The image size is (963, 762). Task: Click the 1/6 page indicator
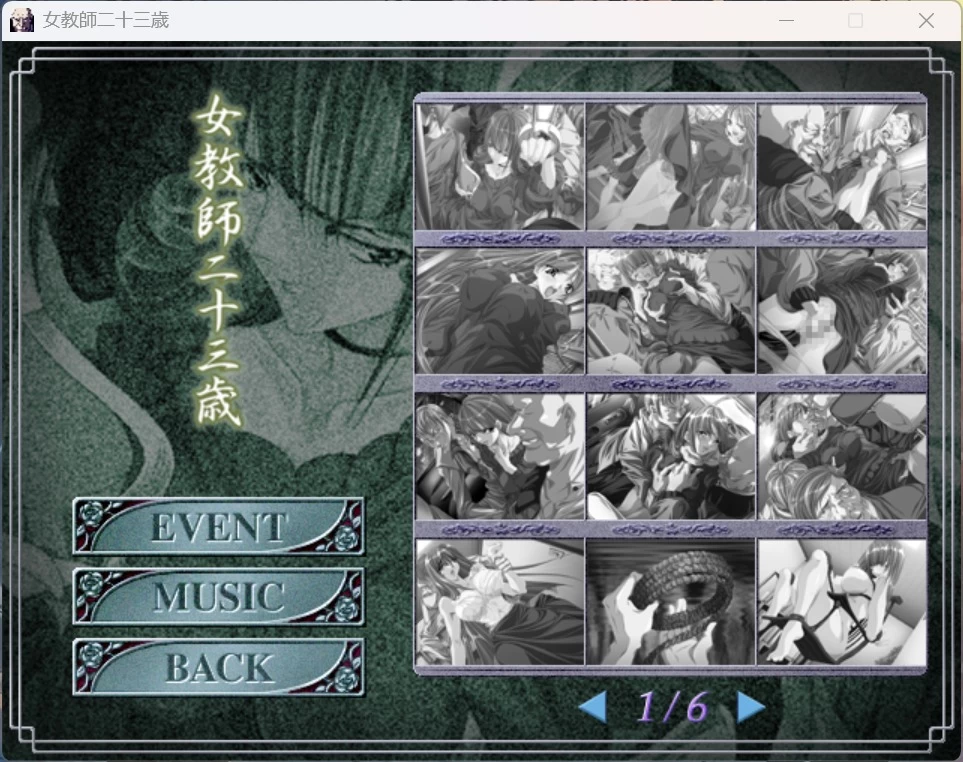coord(672,707)
